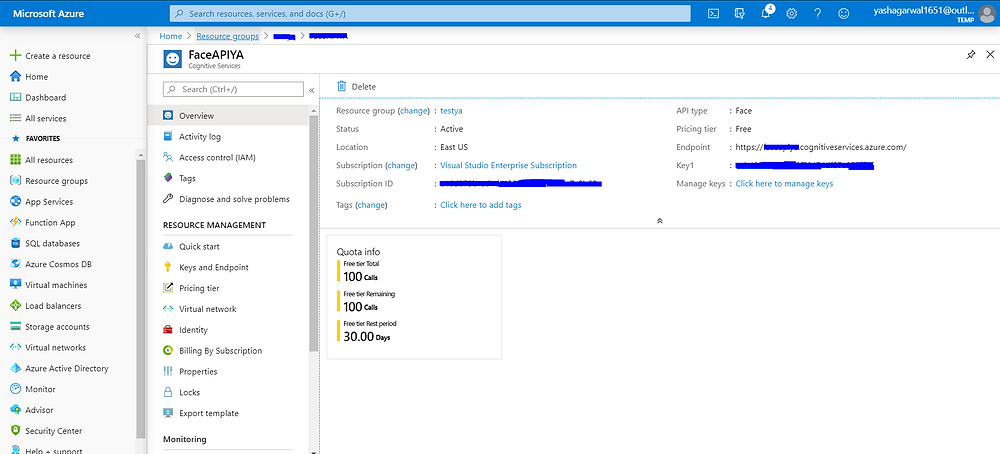Open the notifications bell
The image size is (1000, 454).
(x=767, y=13)
